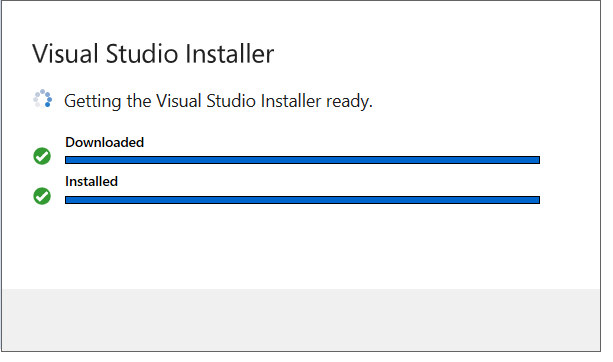Click the word 'Visual' in the large heading
This screenshot has width=613, height=362.
(65, 54)
